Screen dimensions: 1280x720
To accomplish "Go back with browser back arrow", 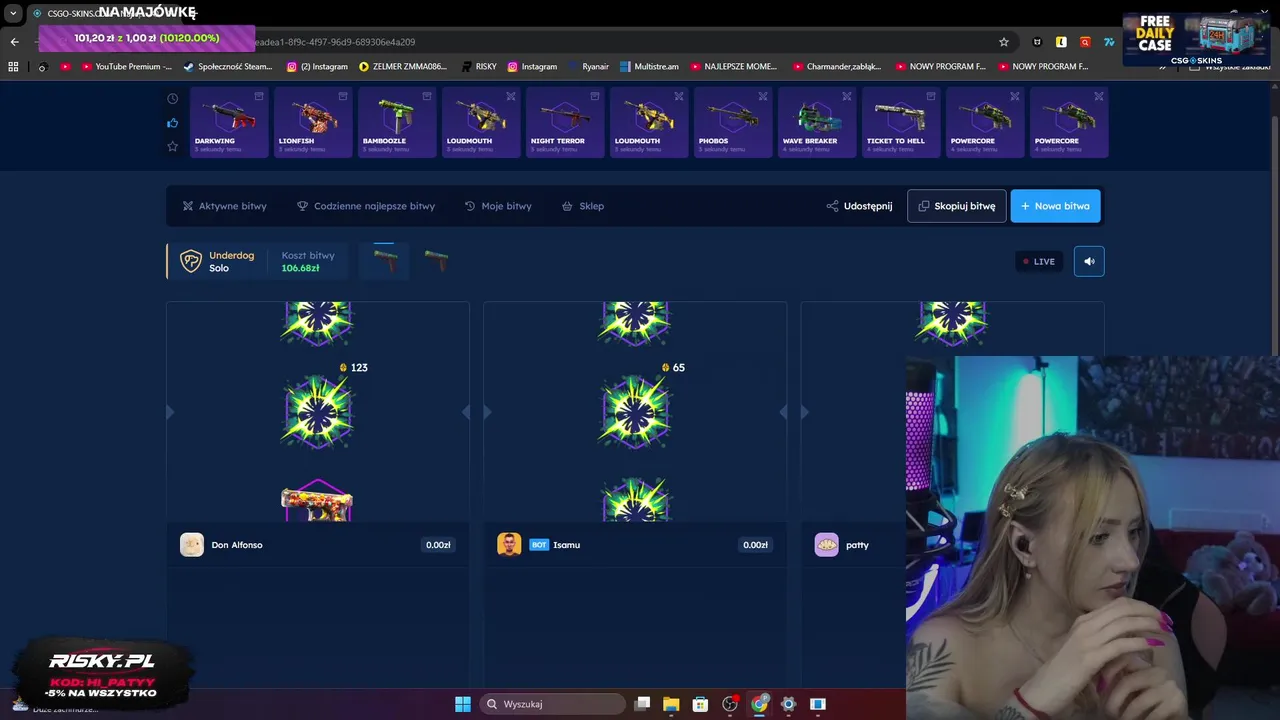I will 14,42.
